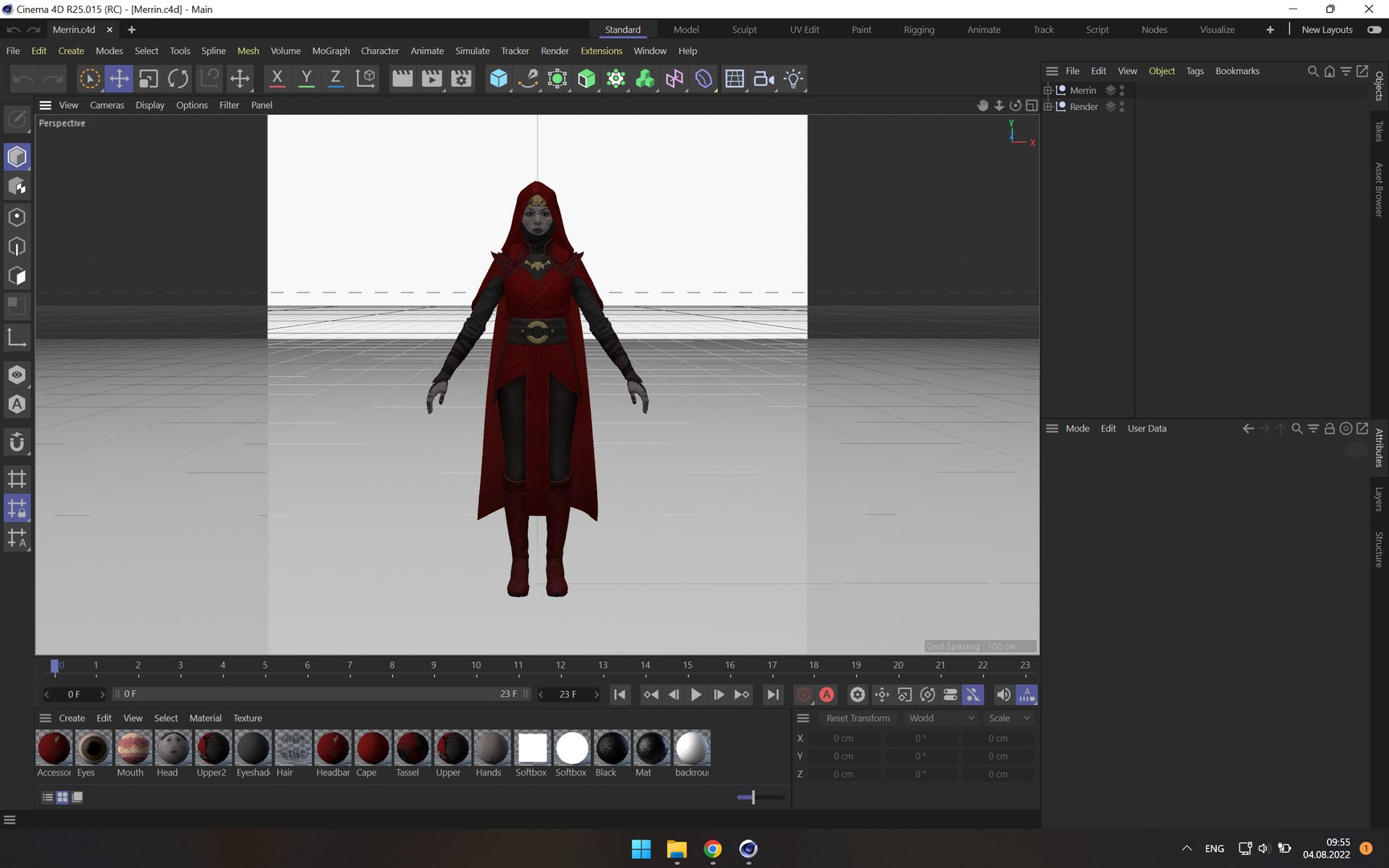Open the MoGraph menu
This screenshot has height=868, width=1389.
(x=331, y=51)
